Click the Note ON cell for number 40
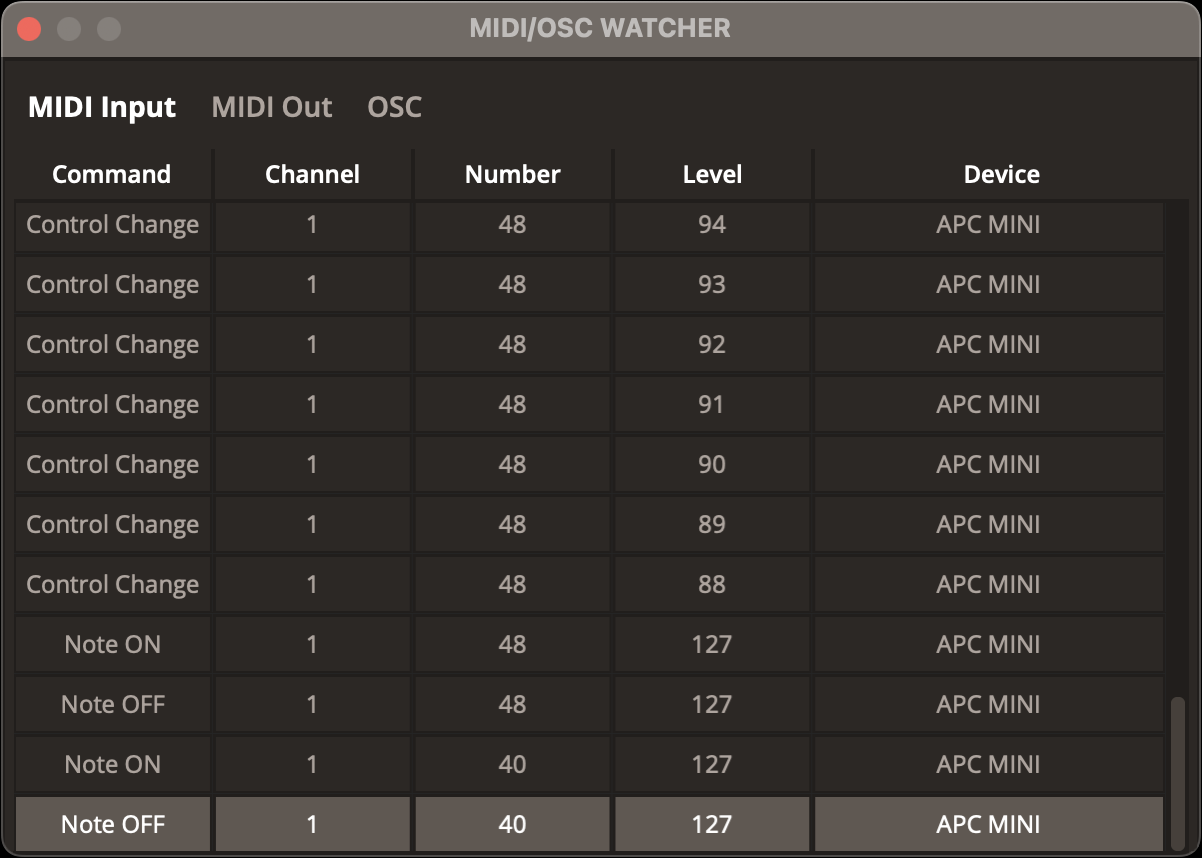The image size is (1202, 858). [x=112, y=764]
